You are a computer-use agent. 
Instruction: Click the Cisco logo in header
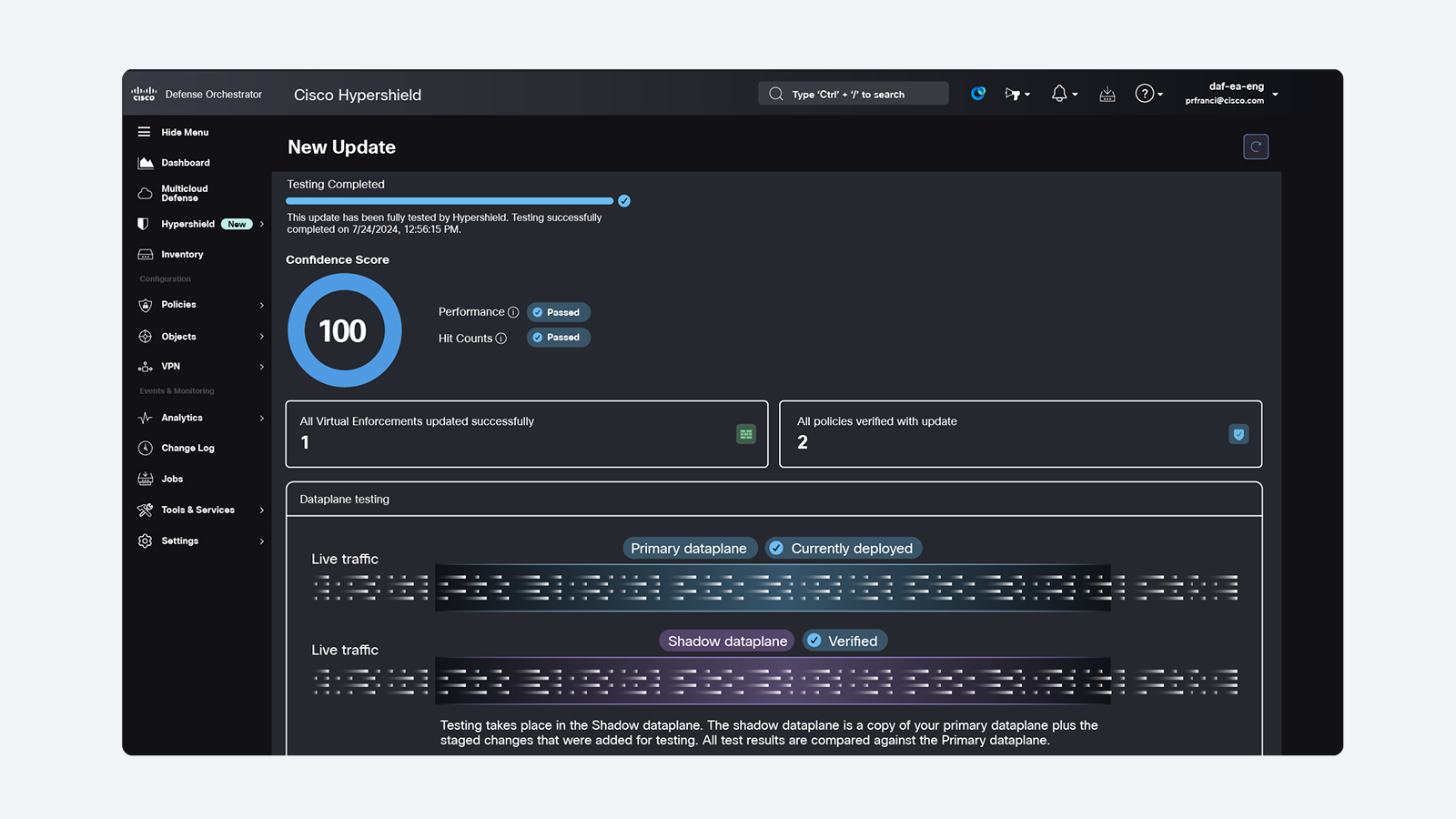click(144, 94)
